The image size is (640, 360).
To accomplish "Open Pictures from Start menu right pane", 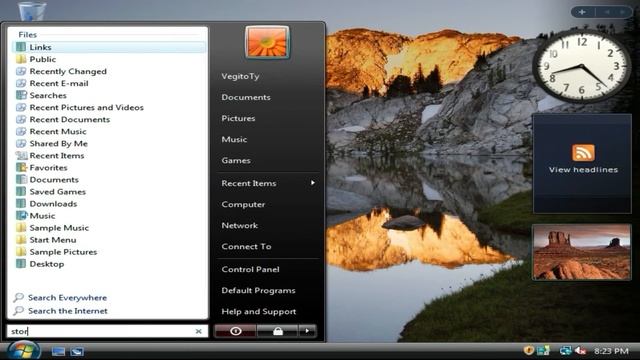I will (238, 118).
